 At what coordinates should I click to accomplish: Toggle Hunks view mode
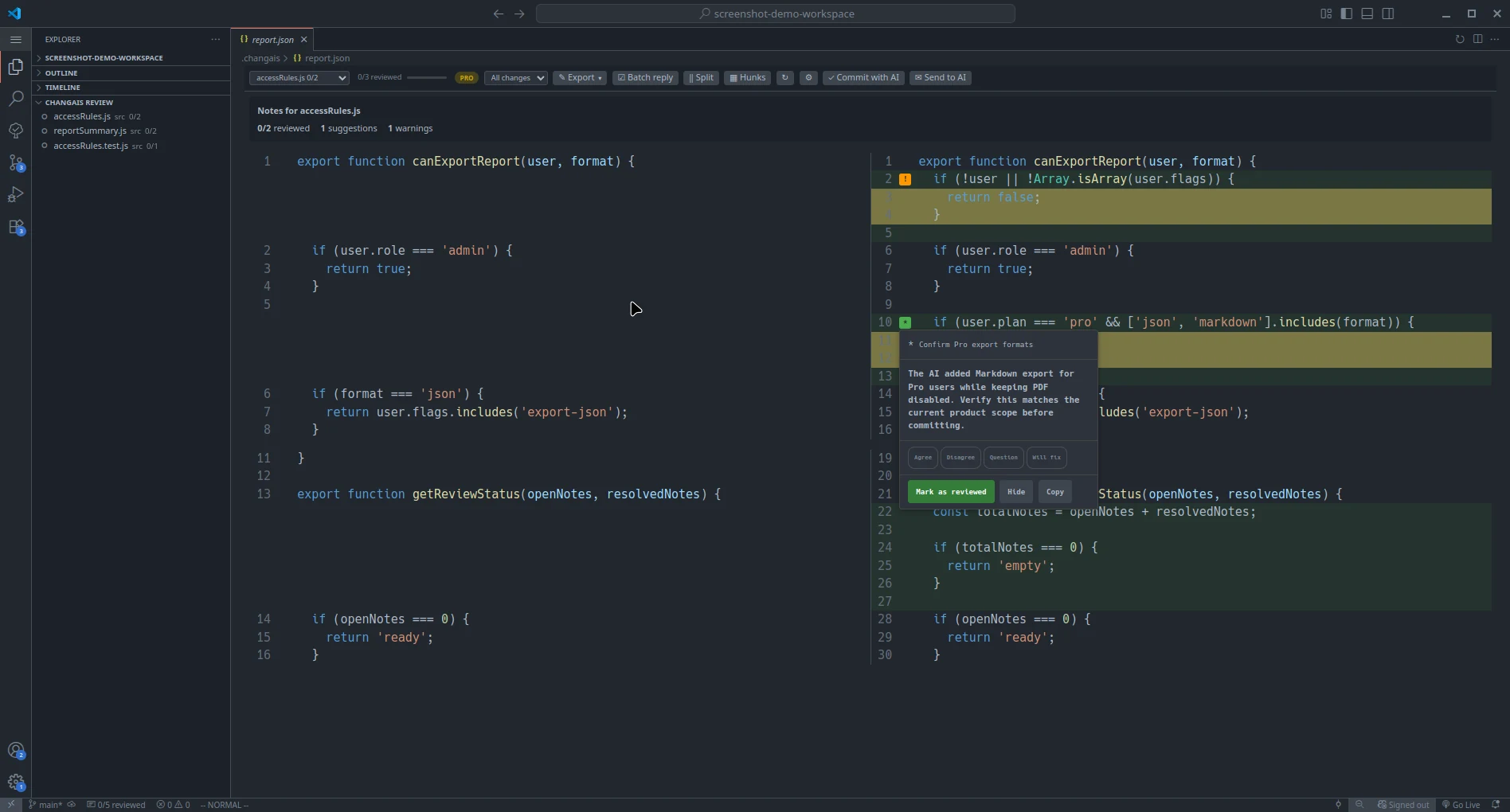748,78
